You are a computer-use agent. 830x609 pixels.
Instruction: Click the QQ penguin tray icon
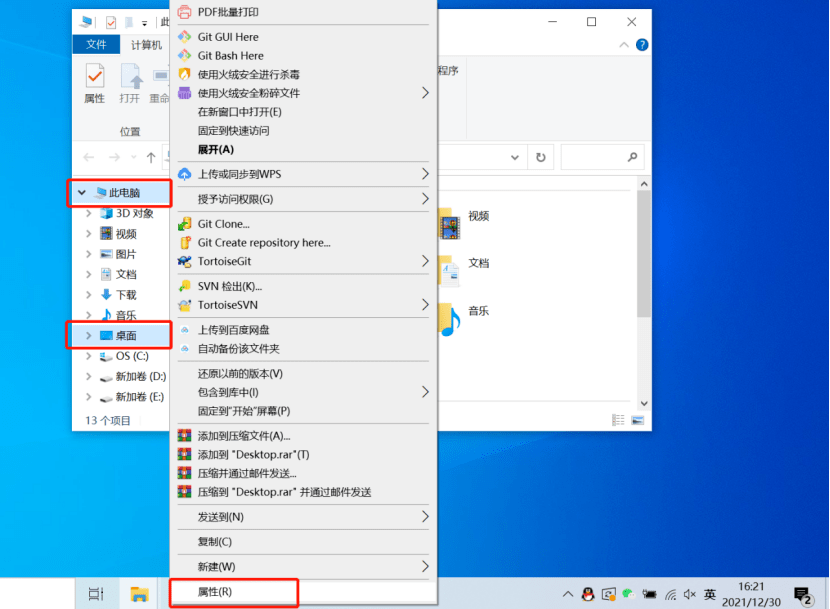tap(588, 594)
